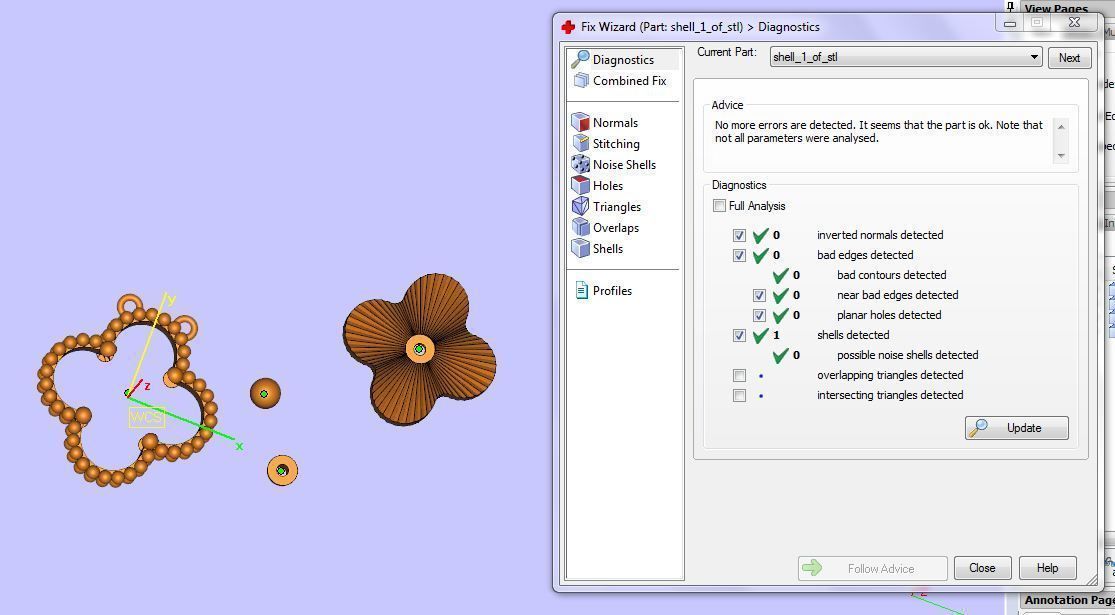Select the Combined Fix icon
This screenshot has width=1115, height=615.
581,81
